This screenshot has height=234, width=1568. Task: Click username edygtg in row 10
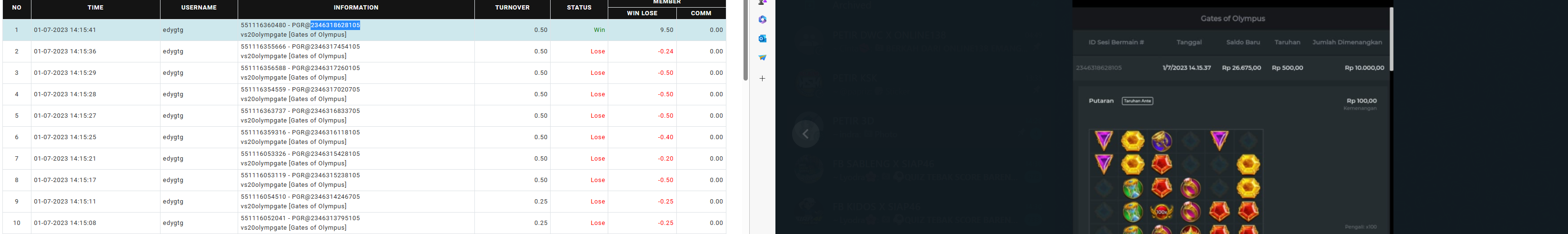click(173, 223)
